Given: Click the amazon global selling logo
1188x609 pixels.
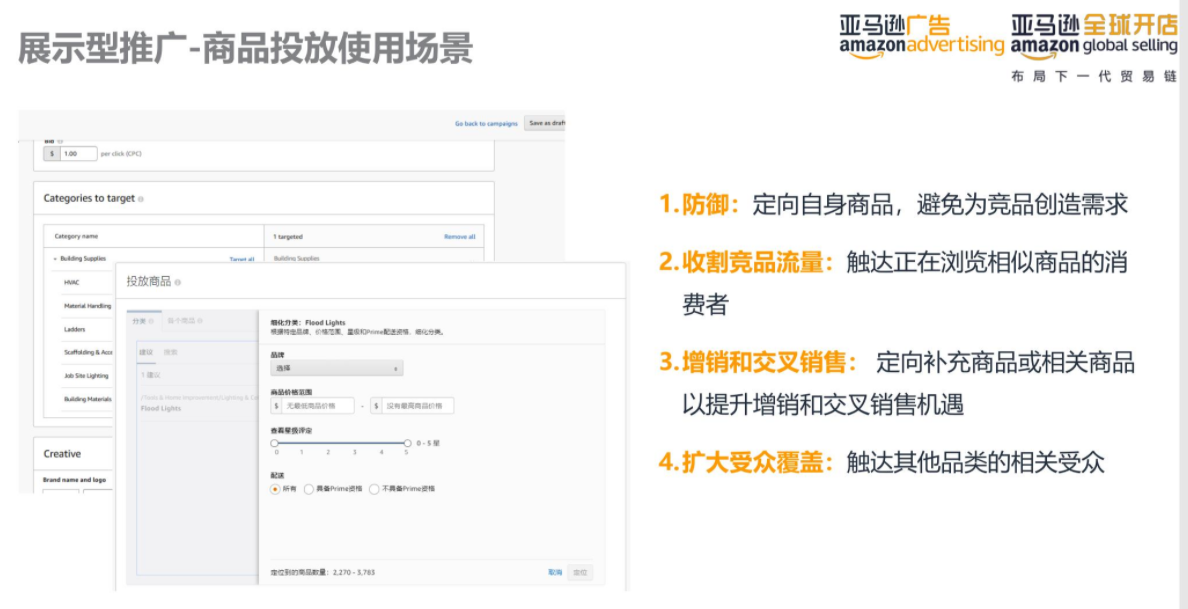Looking at the screenshot, I should [x=1092, y=38].
